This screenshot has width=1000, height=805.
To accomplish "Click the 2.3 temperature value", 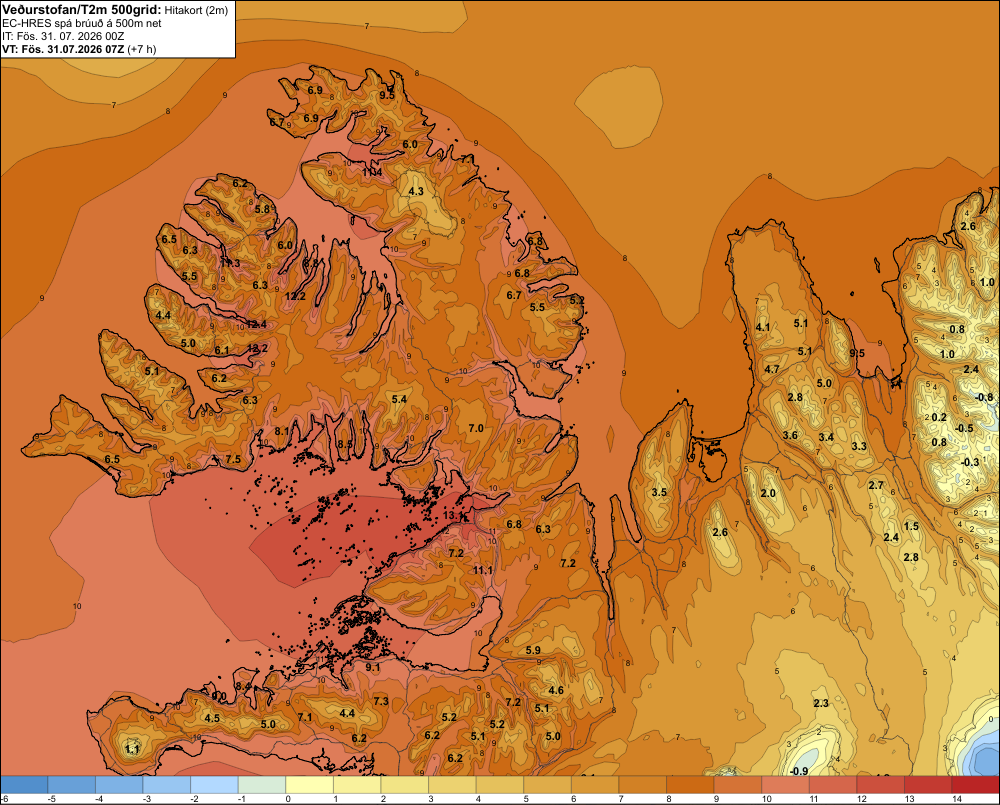I will (x=821, y=703).
